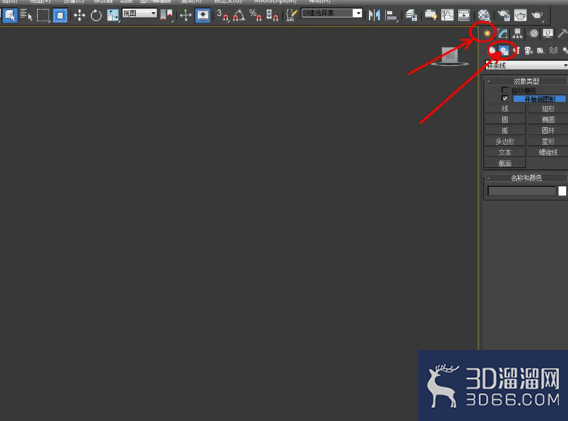The height and width of the screenshot is (421, 568).
Task: Select the Lights category icon
Action: 517,51
